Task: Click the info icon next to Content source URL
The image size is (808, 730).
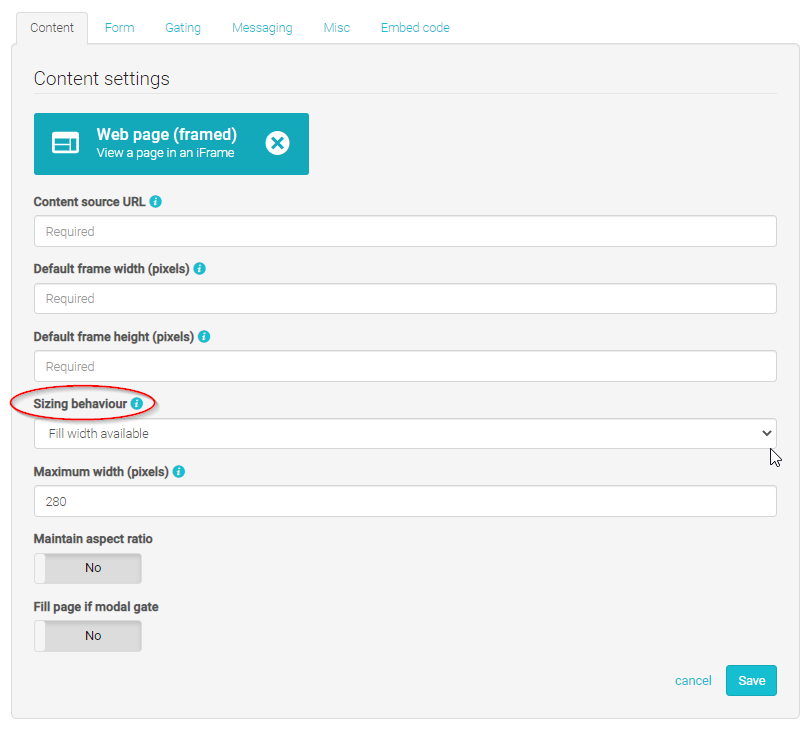Action: (x=156, y=201)
